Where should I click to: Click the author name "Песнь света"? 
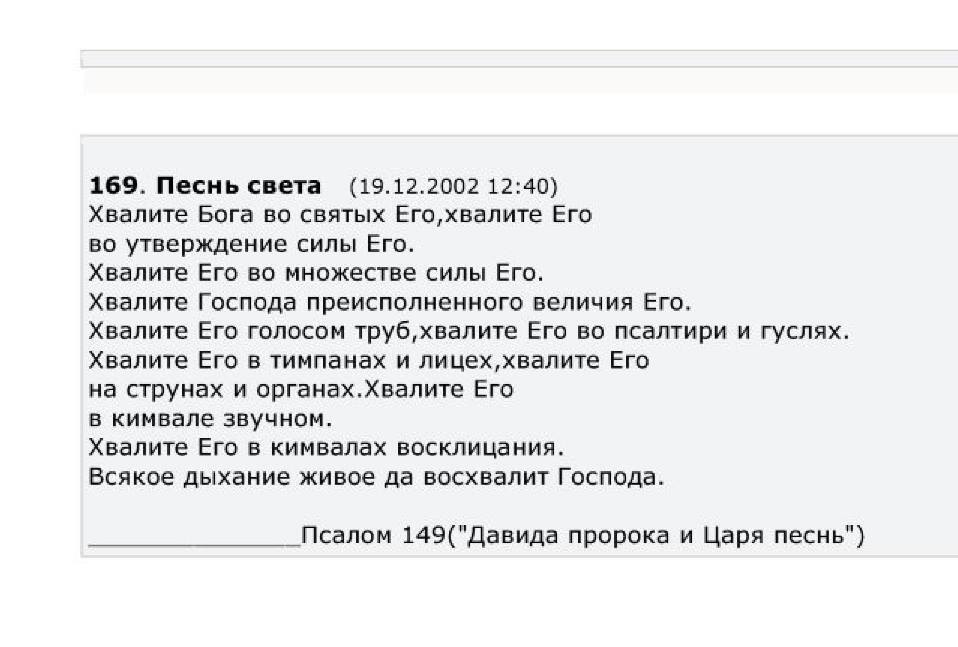[239, 186]
